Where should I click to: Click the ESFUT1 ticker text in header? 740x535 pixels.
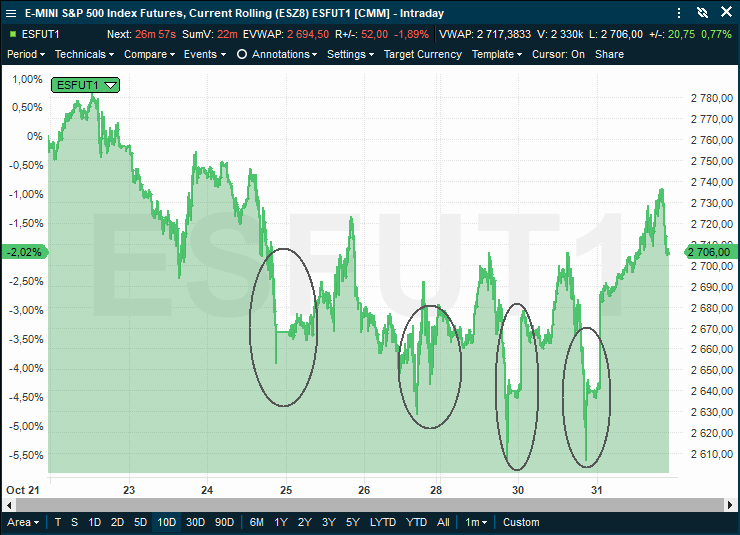[x=41, y=34]
